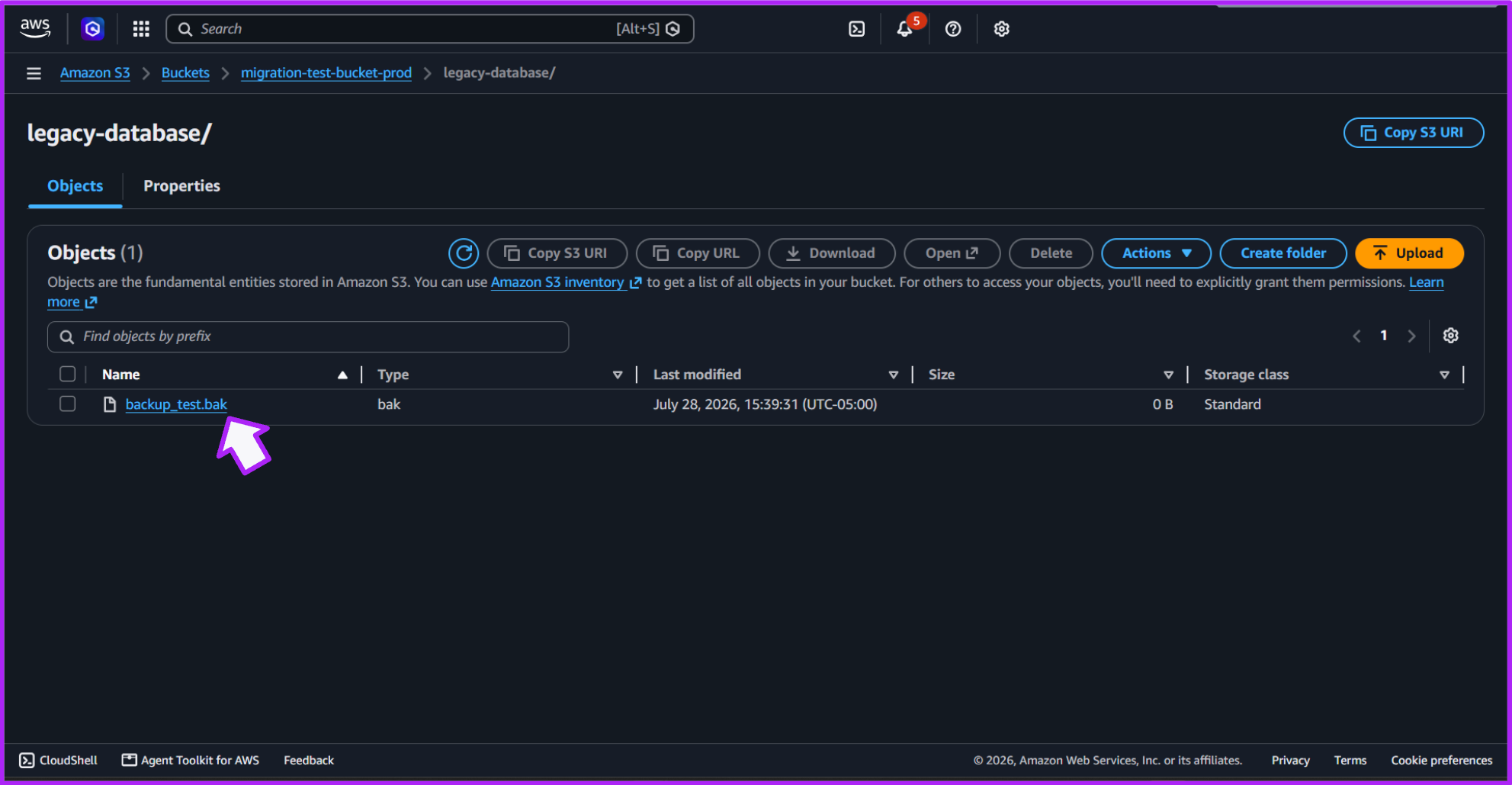Viewport: 1512px width, 785px height.
Task: Select all objects with the header checkbox
Action: coord(68,374)
